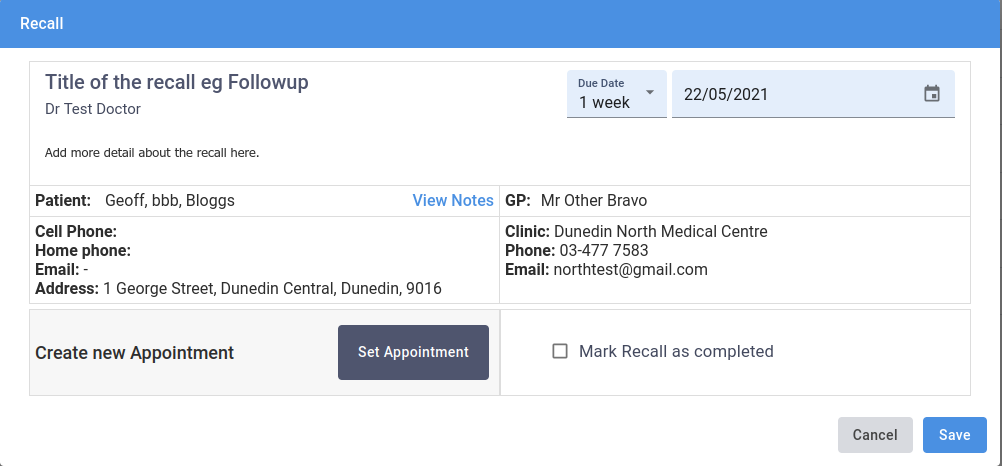Click the 22/05/2021 date field

790,95
